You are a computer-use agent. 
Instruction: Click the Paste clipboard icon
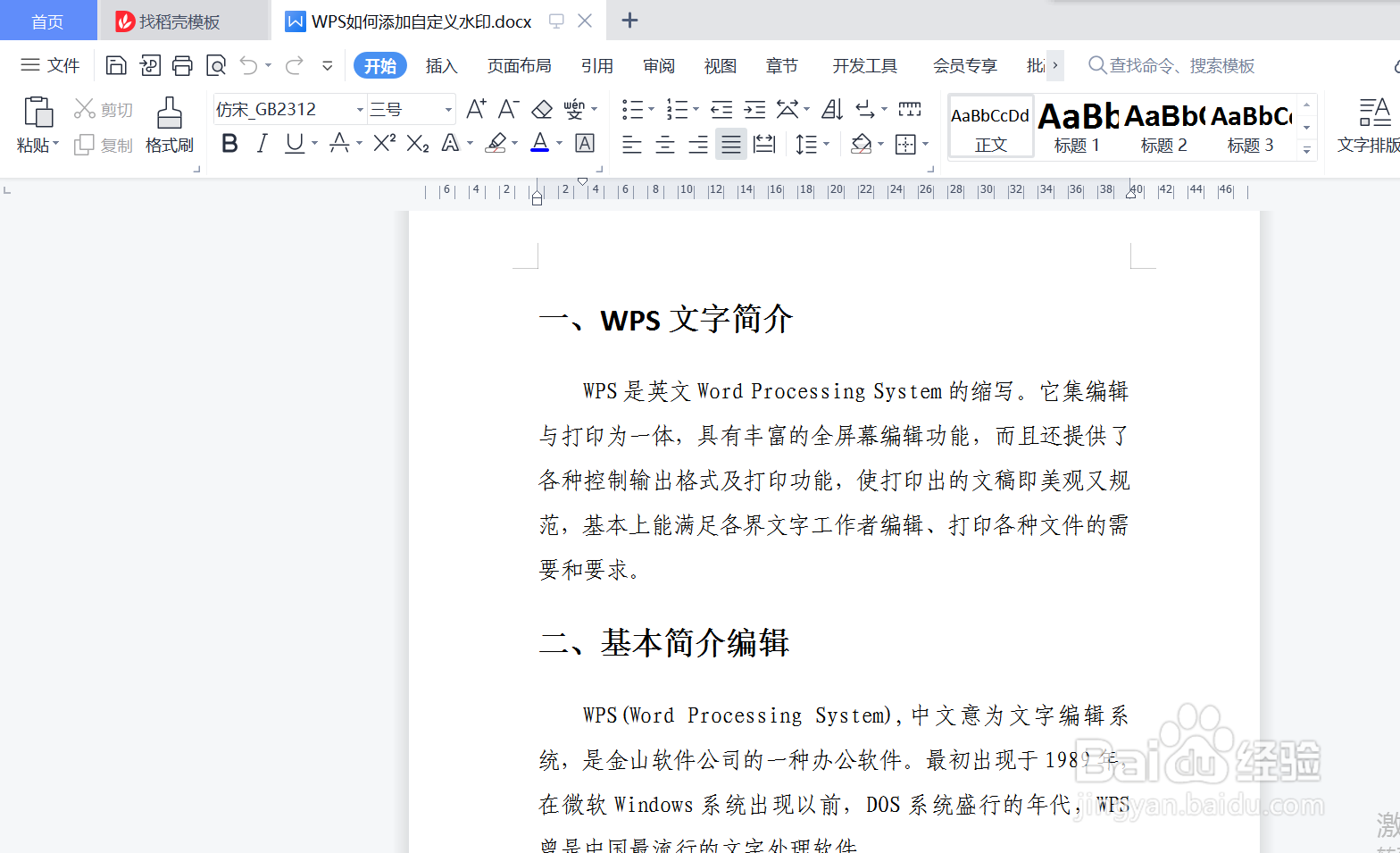coord(37,113)
